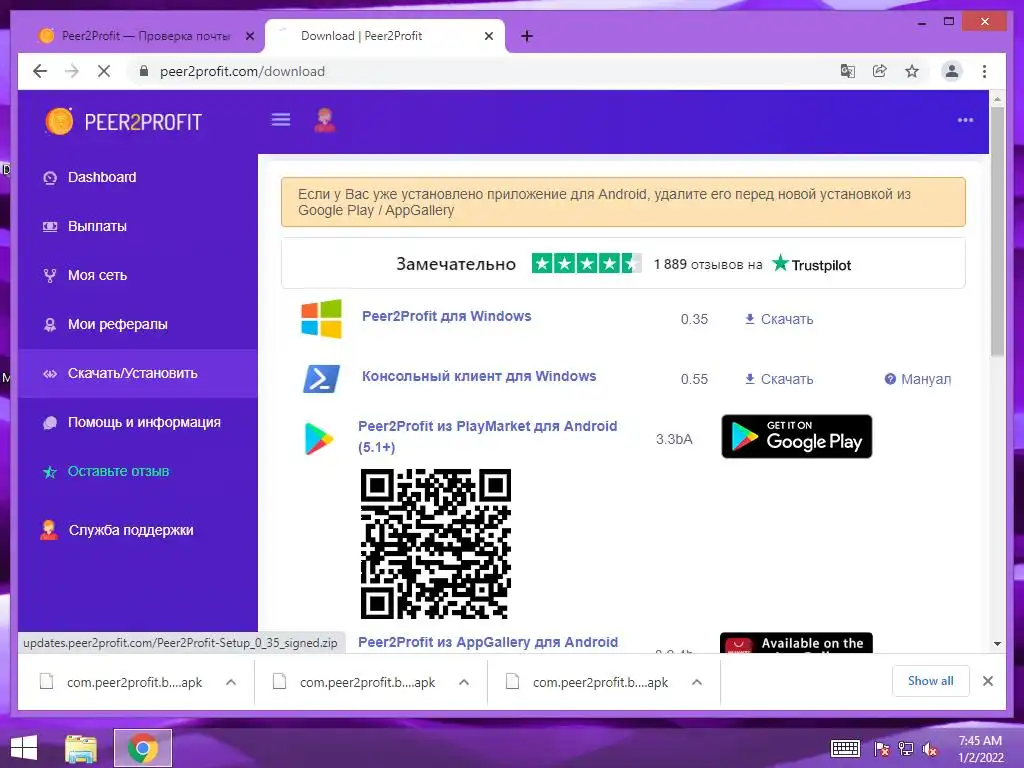
Task: Click the Оставьте отзыв star icon
Action: pos(50,472)
